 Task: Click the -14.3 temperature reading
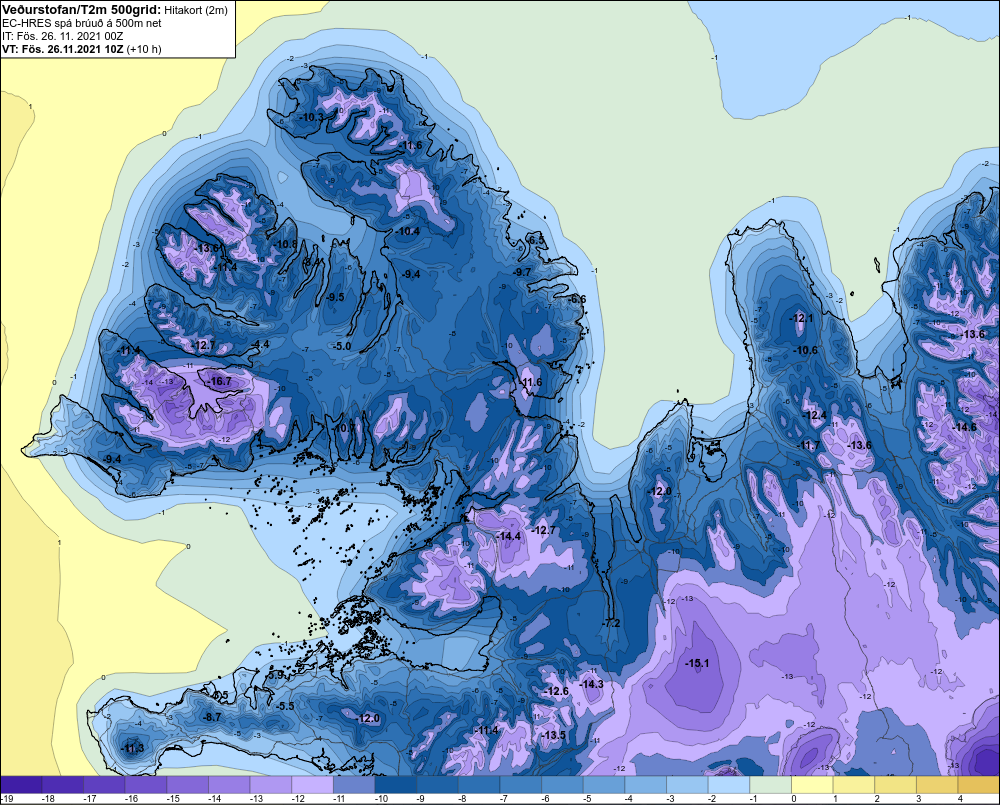591,684
